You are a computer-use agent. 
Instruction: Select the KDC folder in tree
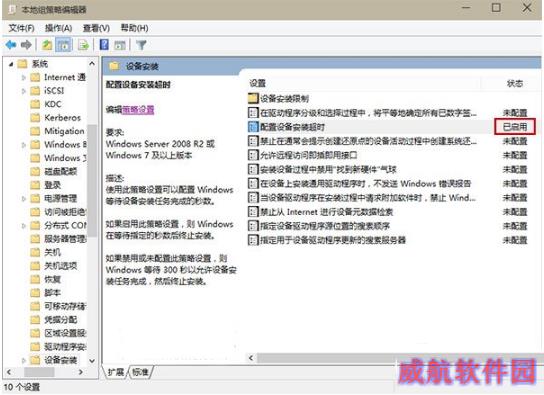click(x=46, y=104)
